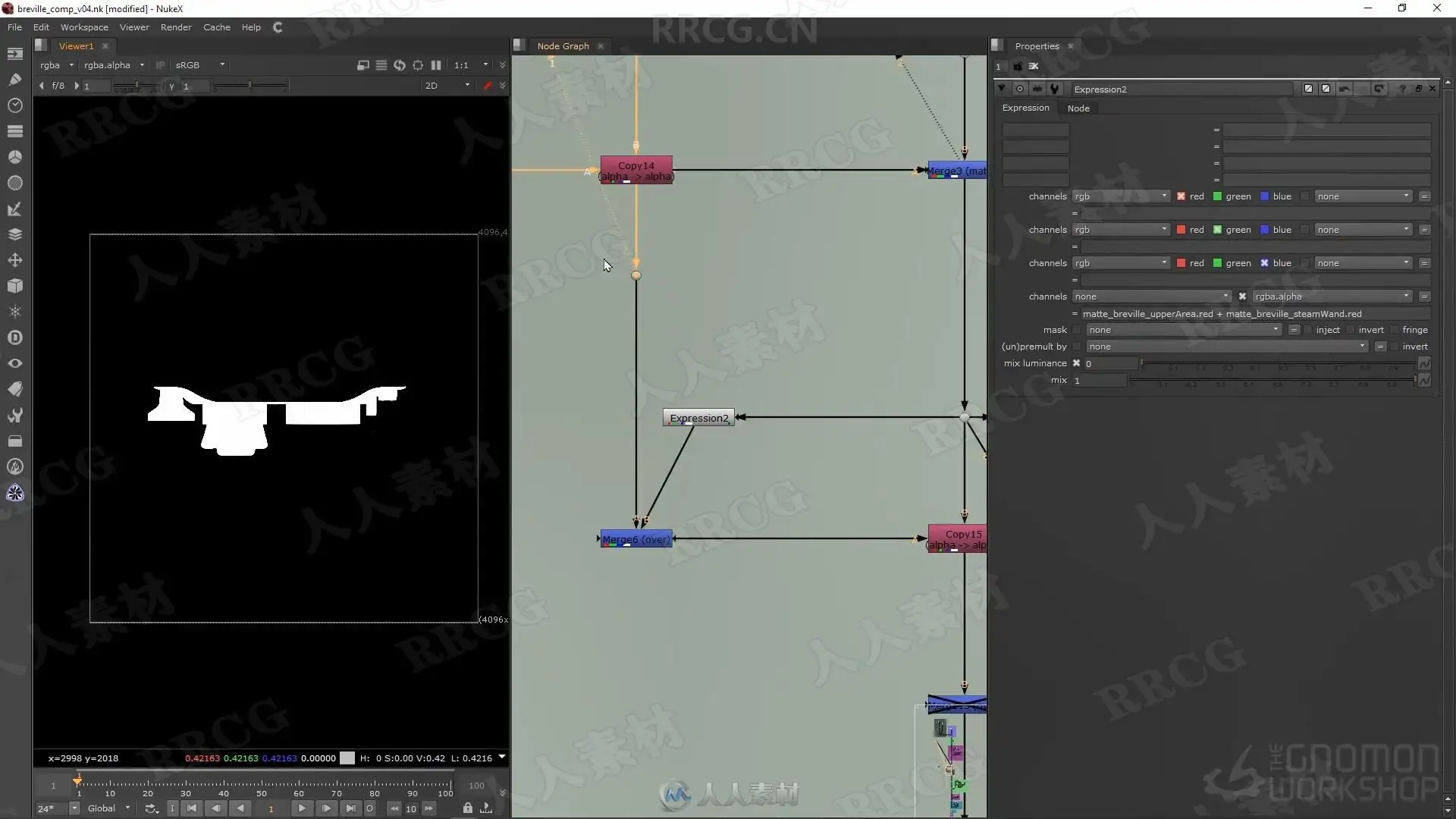Select the Expression2 node

click(x=698, y=418)
